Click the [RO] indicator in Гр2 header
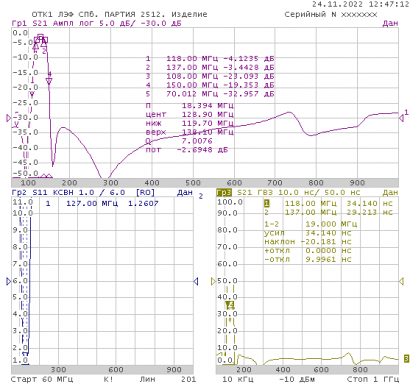The width and height of the screenshot is (410, 384). (145, 193)
